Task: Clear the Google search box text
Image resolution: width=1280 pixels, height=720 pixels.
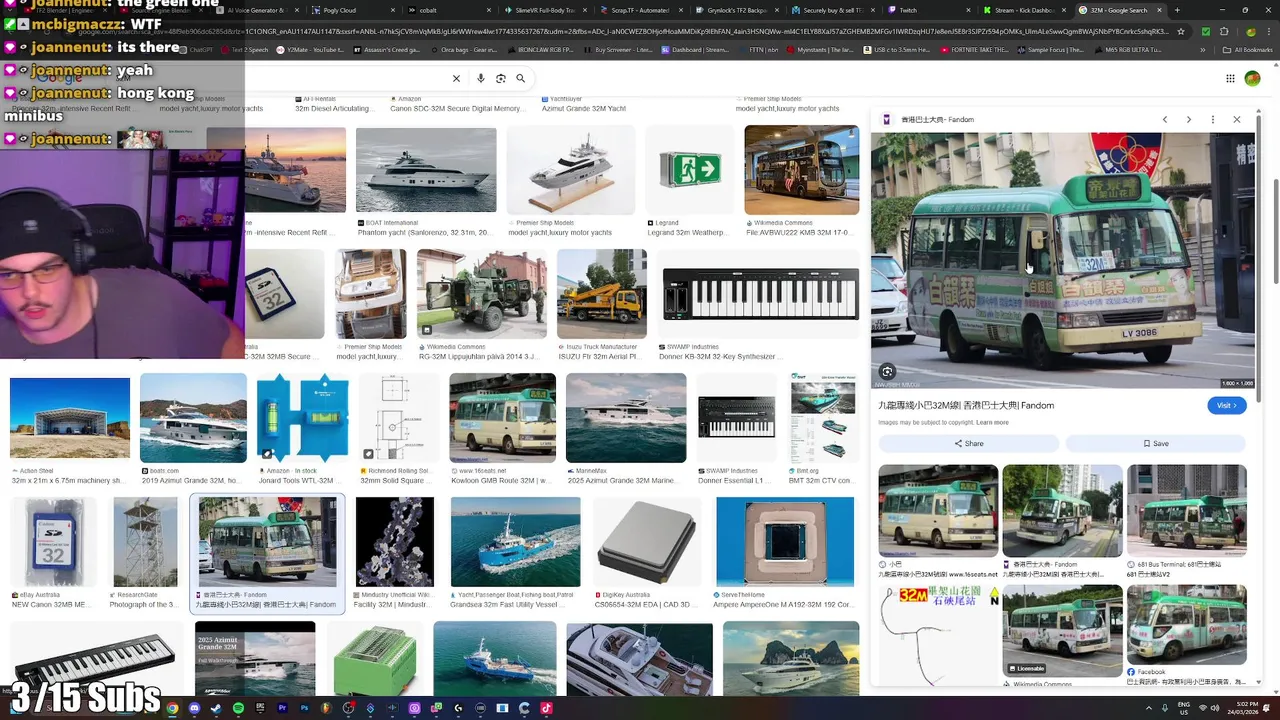Action: [x=456, y=78]
